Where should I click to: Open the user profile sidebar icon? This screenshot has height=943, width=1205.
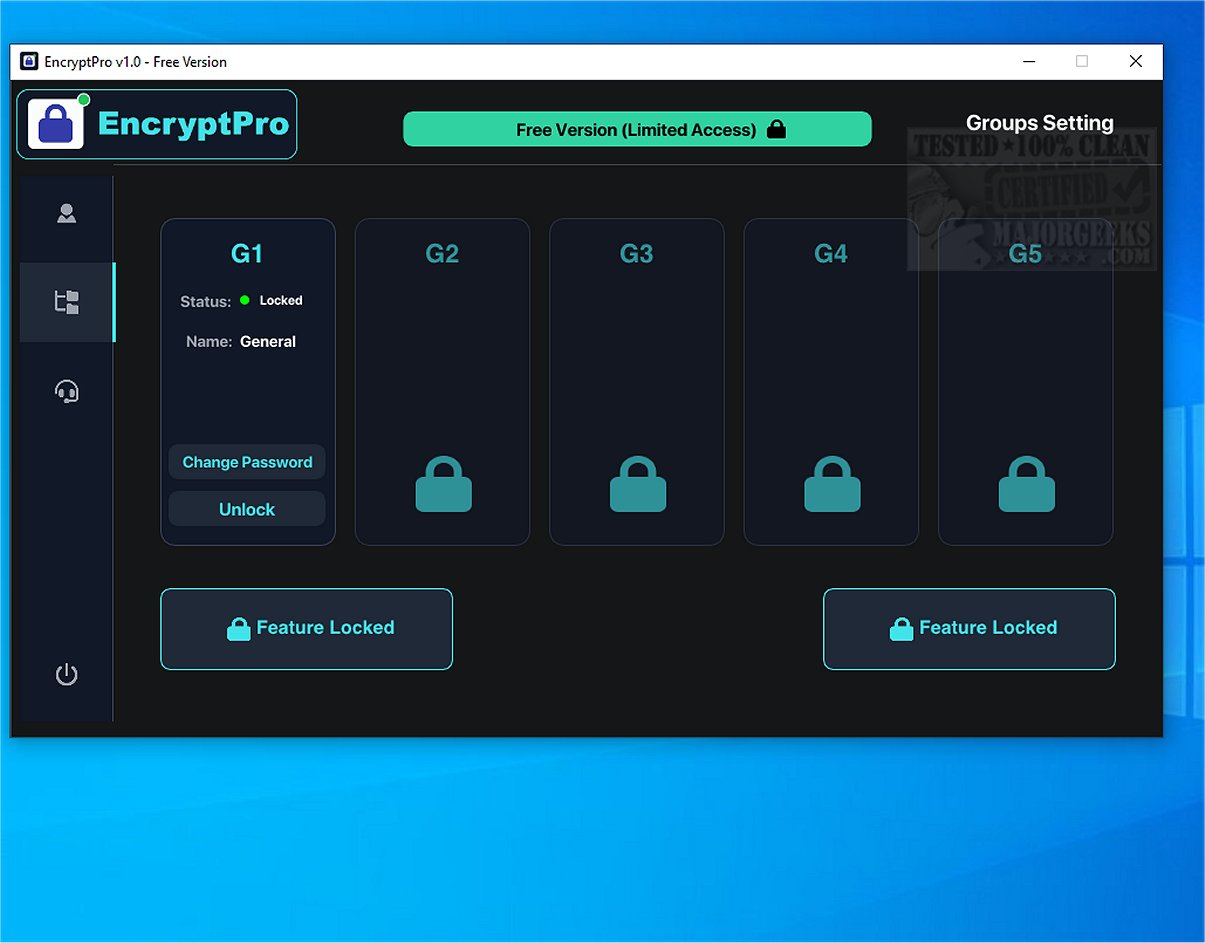[66, 213]
